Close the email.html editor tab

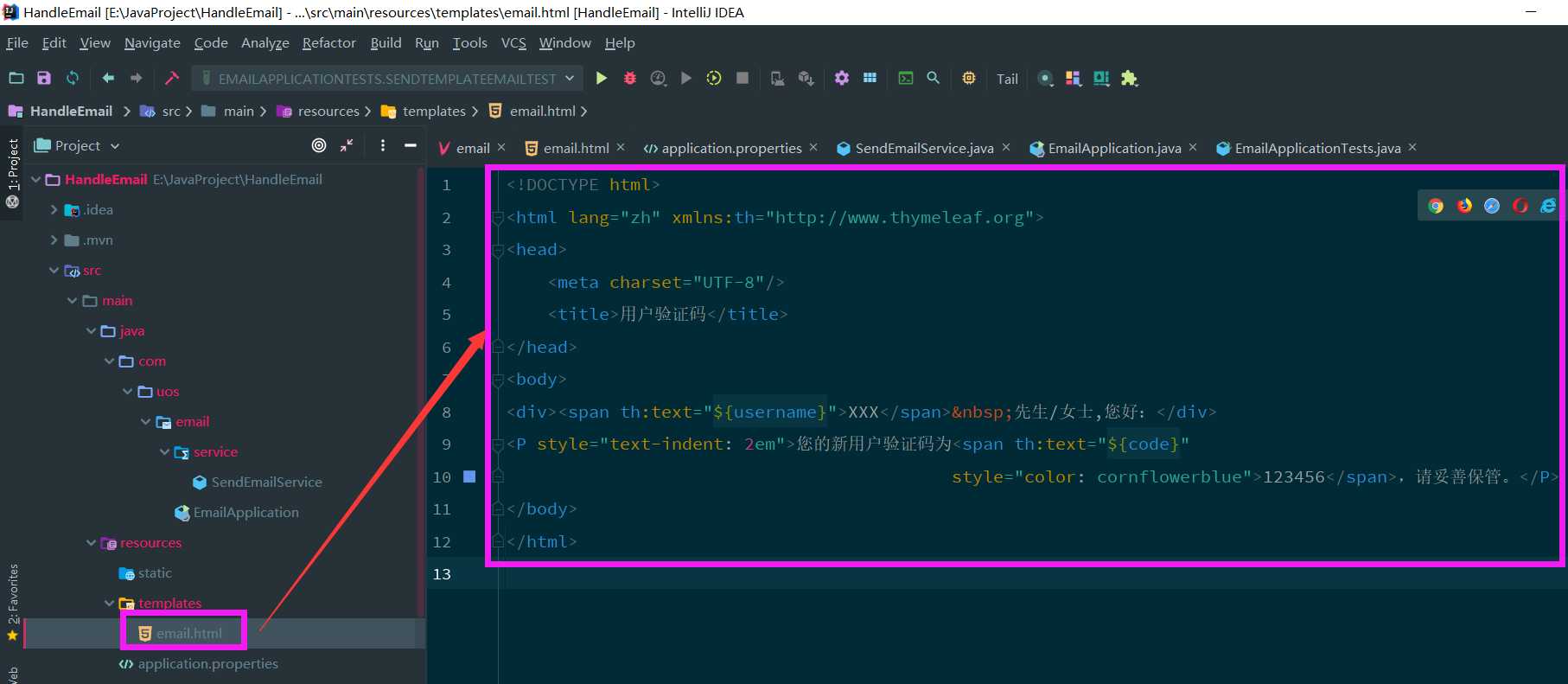coord(621,147)
